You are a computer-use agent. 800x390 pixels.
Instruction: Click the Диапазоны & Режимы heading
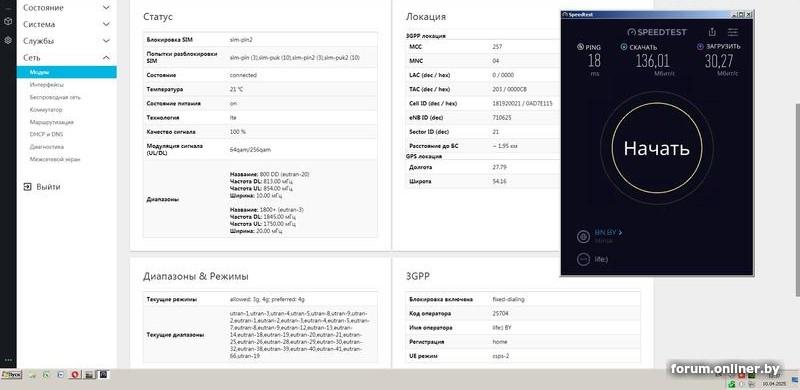point(196,277)
